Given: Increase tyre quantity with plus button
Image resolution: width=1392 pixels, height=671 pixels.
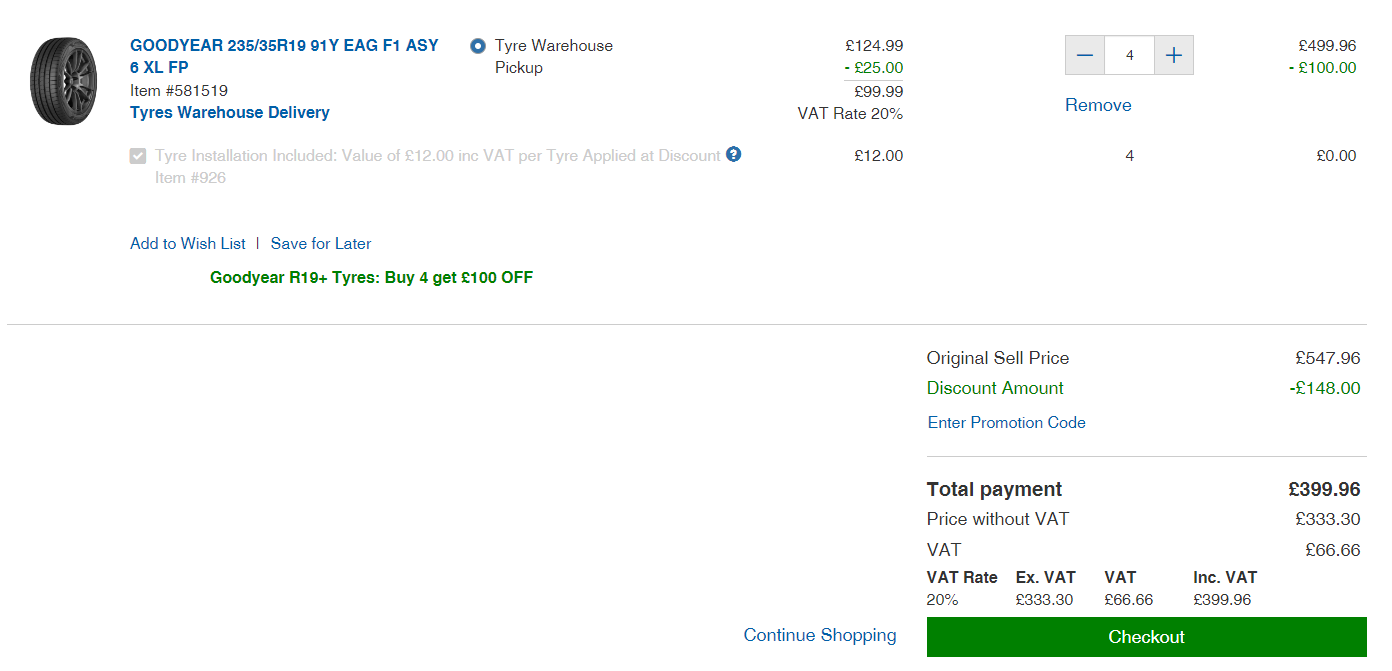Looking at the screenshot, I should click(x=1174, y=55).
